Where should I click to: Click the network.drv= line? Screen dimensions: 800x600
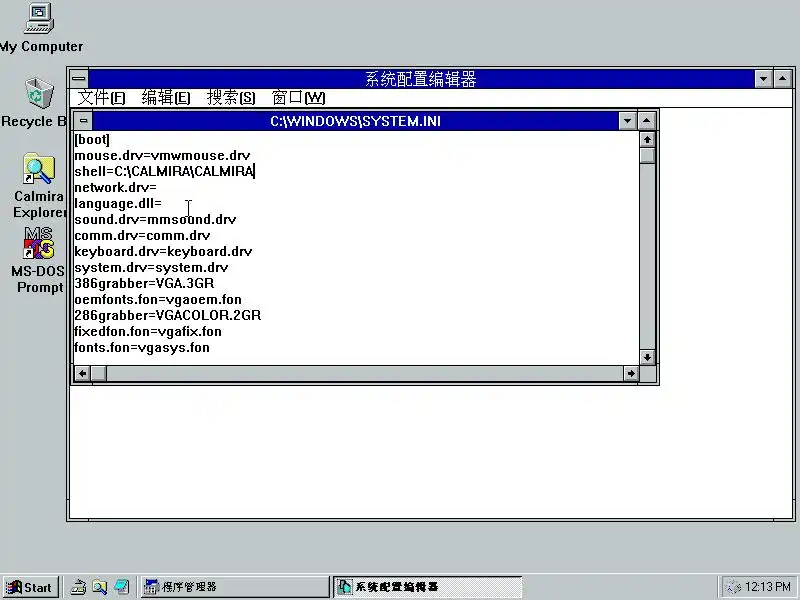click(115, 187)
